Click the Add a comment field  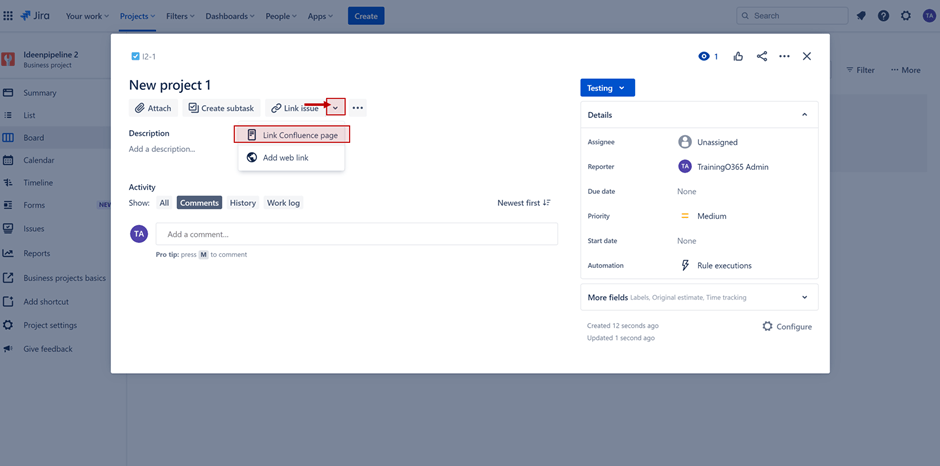(x=356, y=234)
